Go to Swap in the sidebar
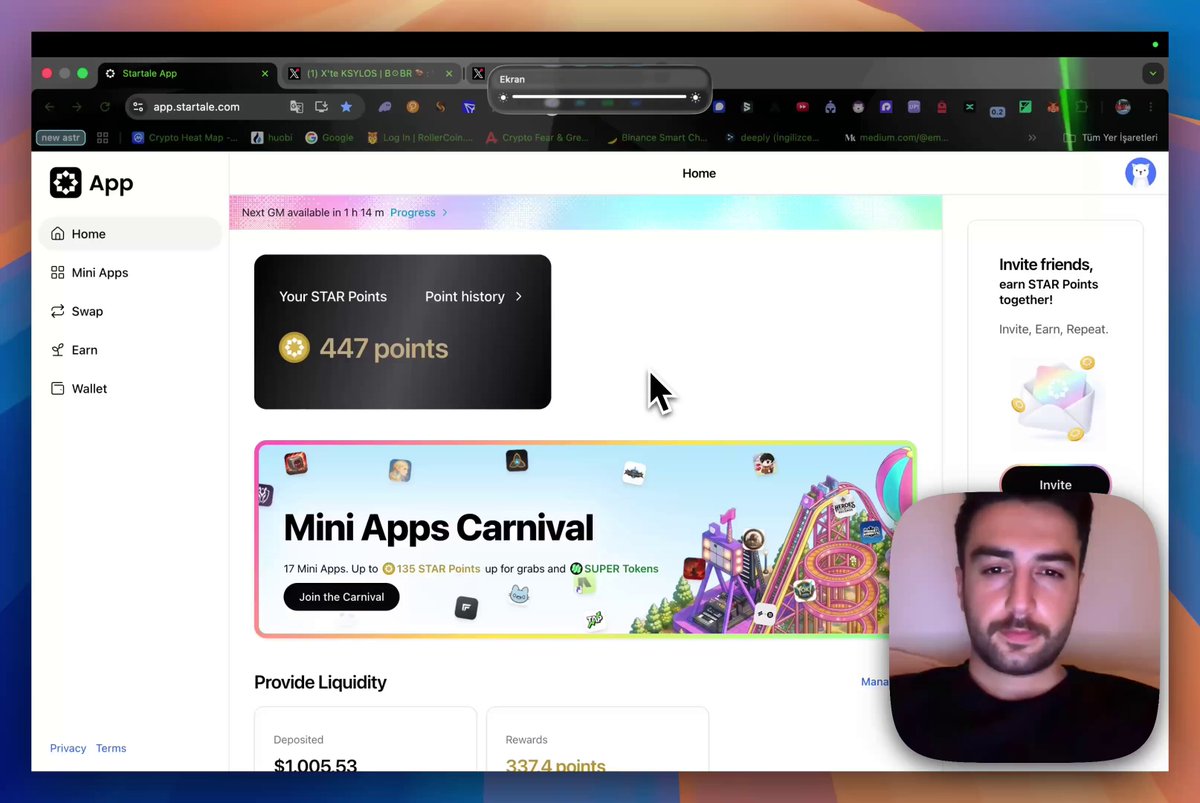 [x=130, y=311]
